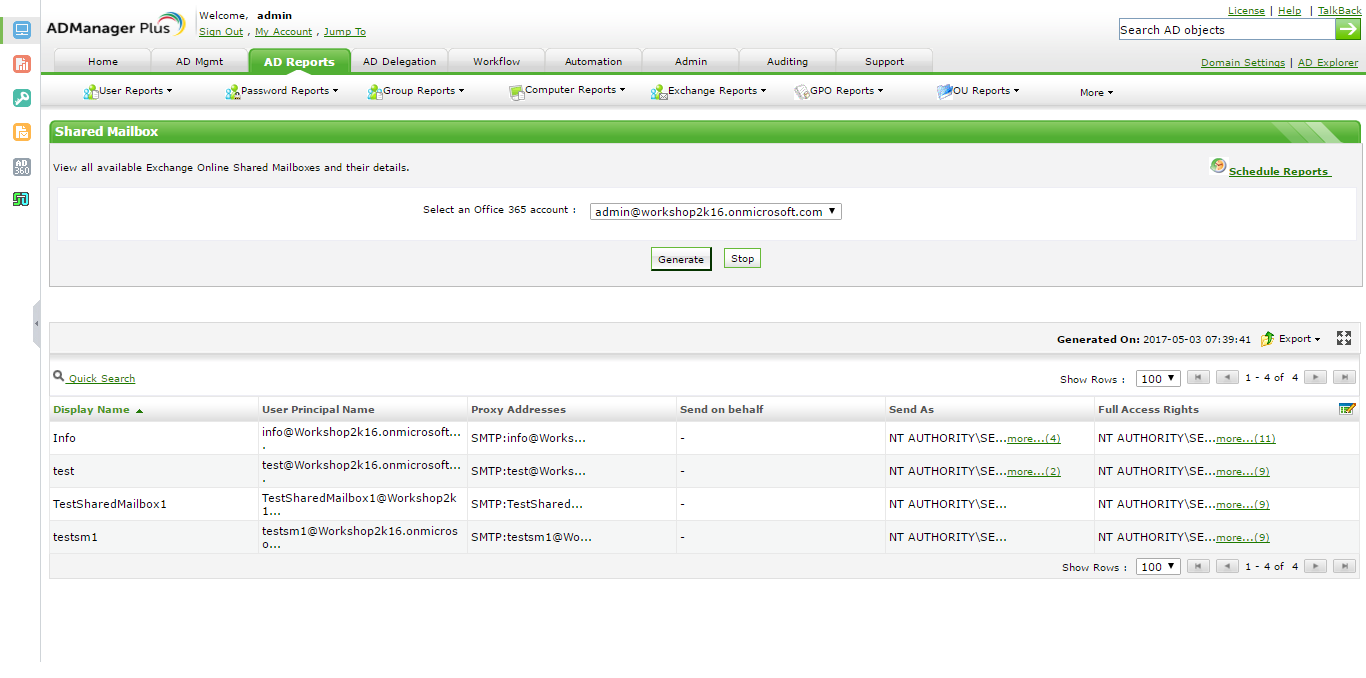Open the add/remove columns icon
The width and height of the screenshot is (1366, 678).
tap(1347, 408)
